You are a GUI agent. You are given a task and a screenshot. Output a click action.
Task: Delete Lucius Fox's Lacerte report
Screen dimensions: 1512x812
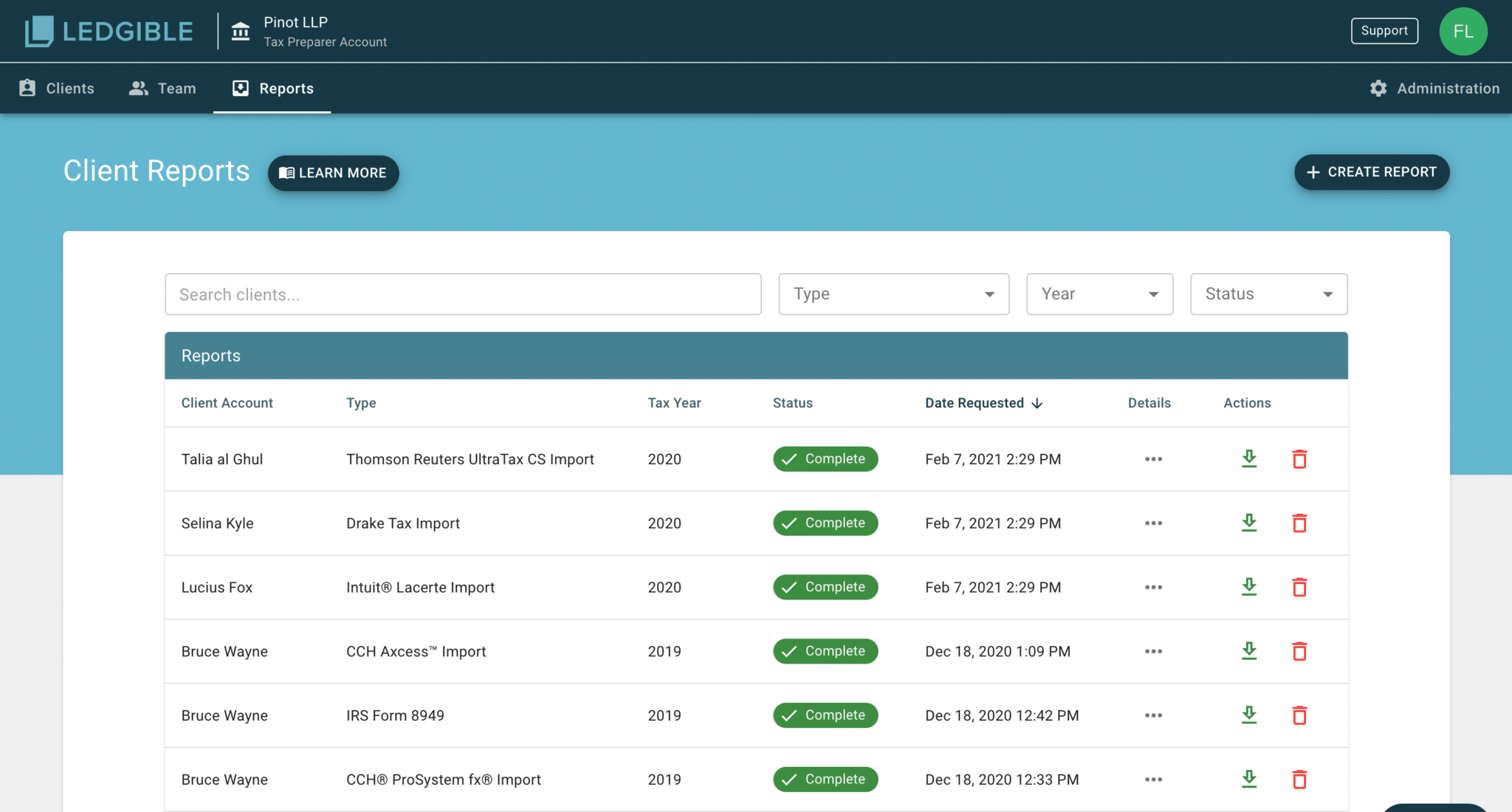[x=1299, y=587]
